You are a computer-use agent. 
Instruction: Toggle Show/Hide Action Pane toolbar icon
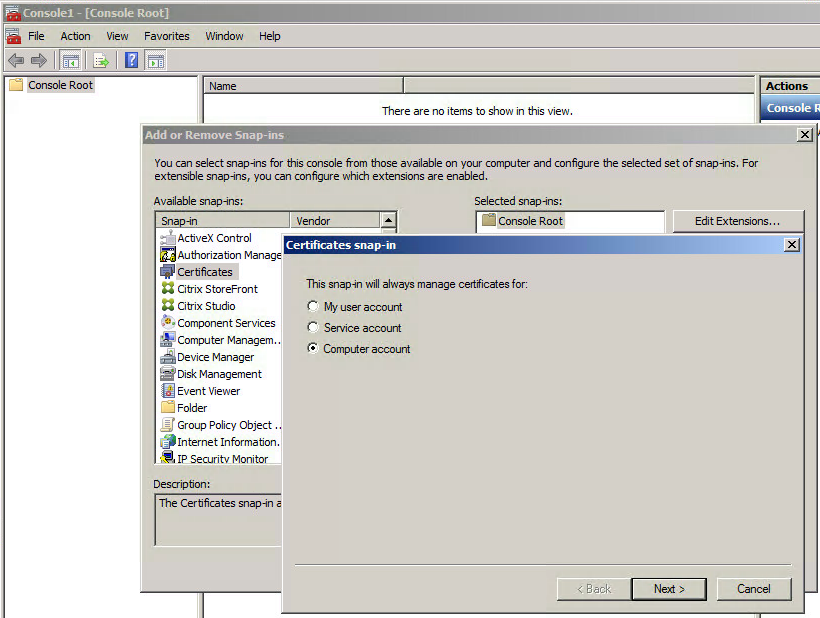click(x=155, y=61)
